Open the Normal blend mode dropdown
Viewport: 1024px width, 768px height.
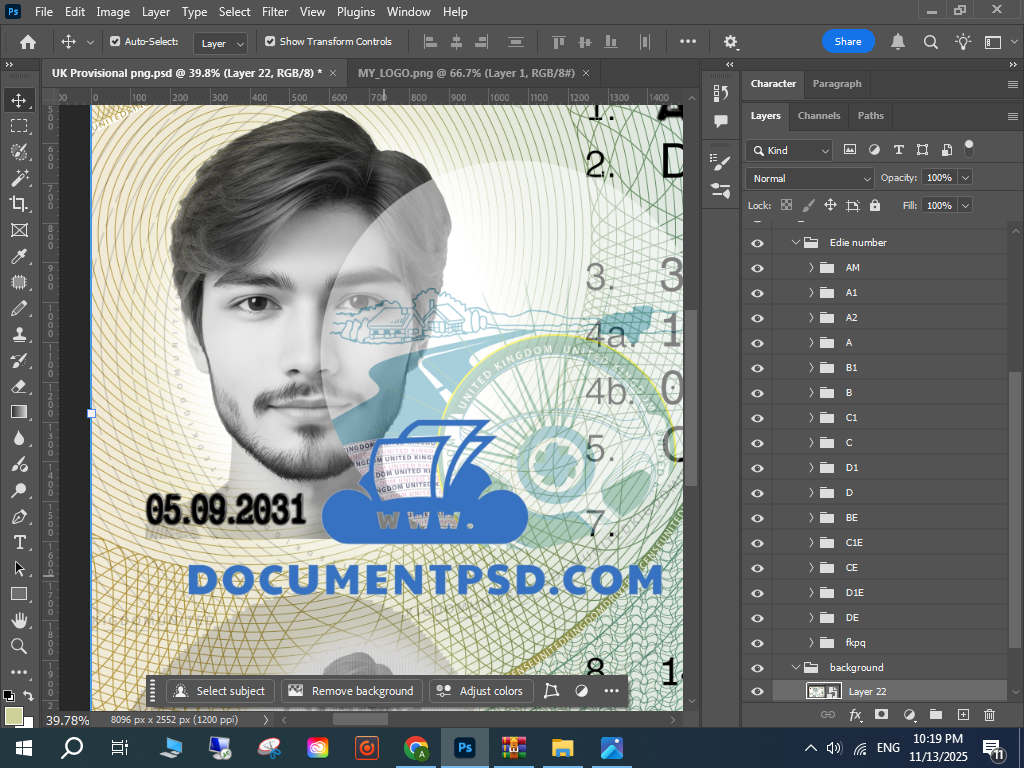[810, 178]
